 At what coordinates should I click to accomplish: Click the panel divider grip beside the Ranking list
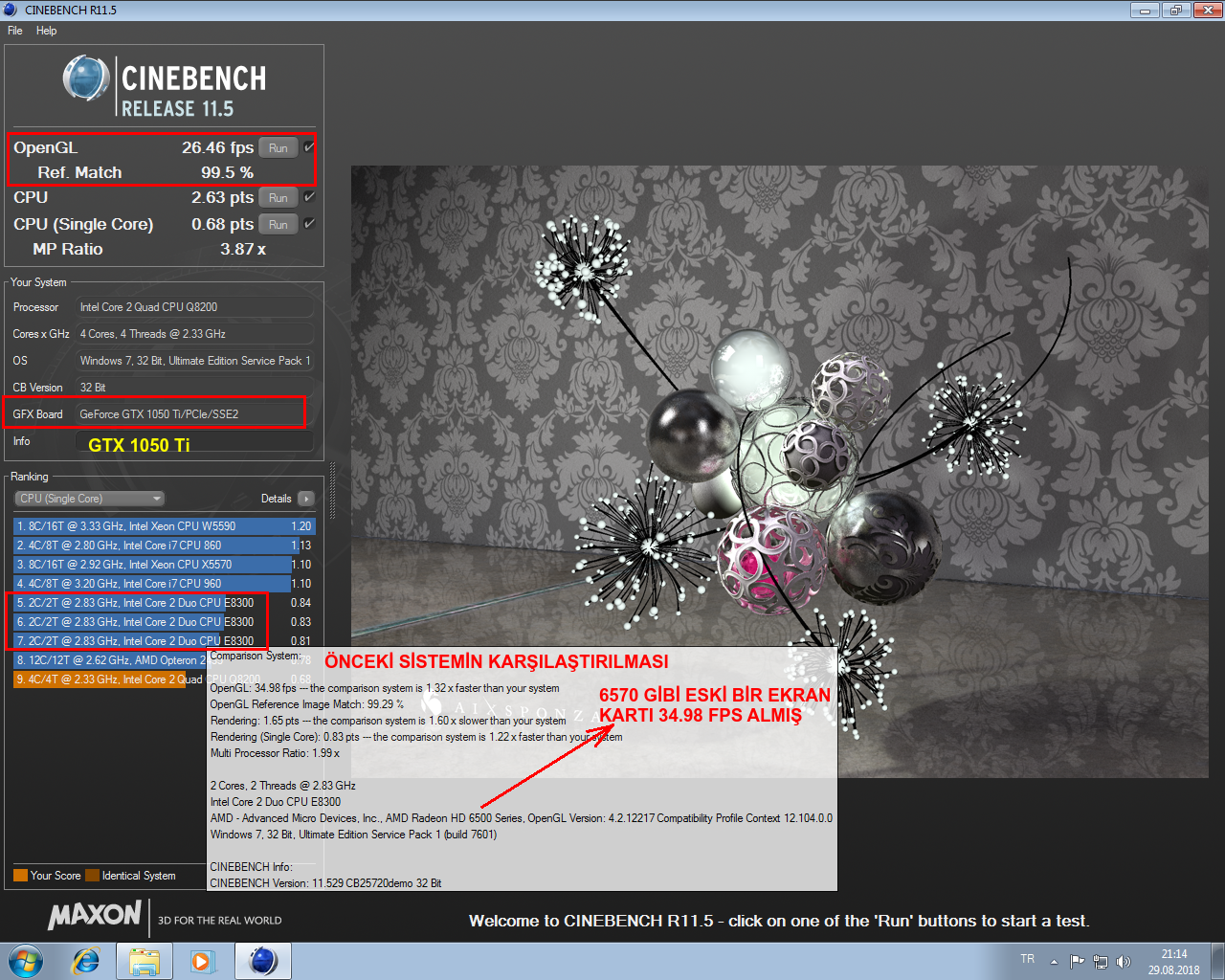click(333, 489)
